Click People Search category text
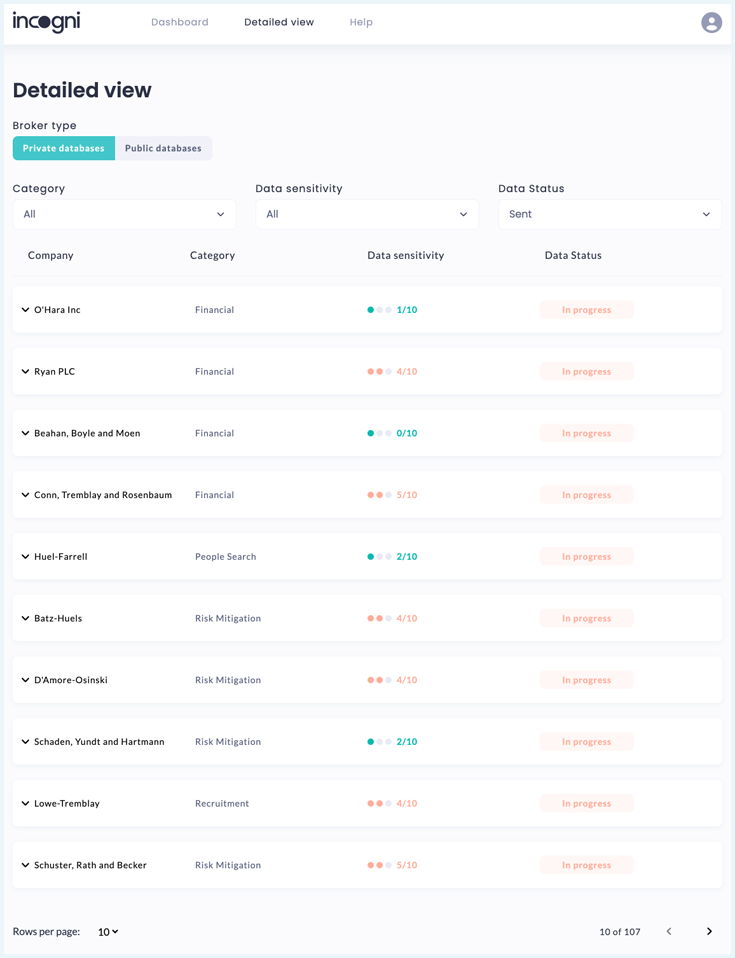 pyautogui.click(x=225, y=557)
